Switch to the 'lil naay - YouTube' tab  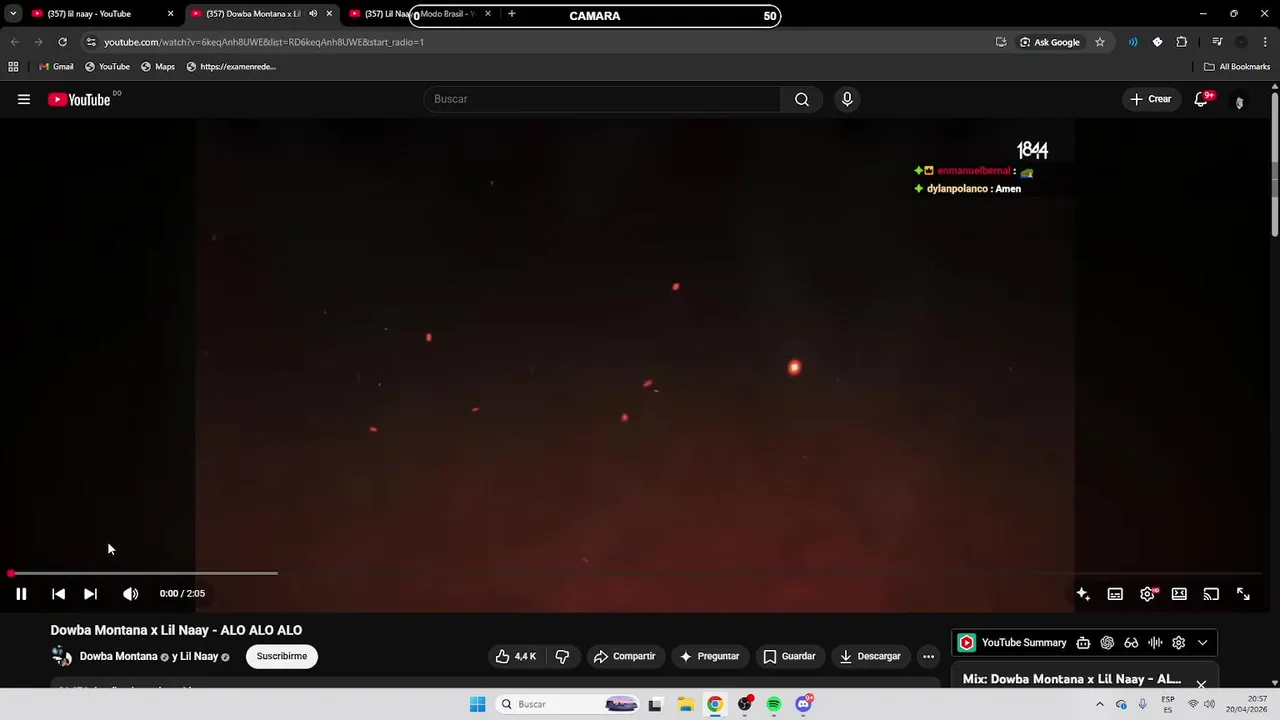[x=103, y=14]
